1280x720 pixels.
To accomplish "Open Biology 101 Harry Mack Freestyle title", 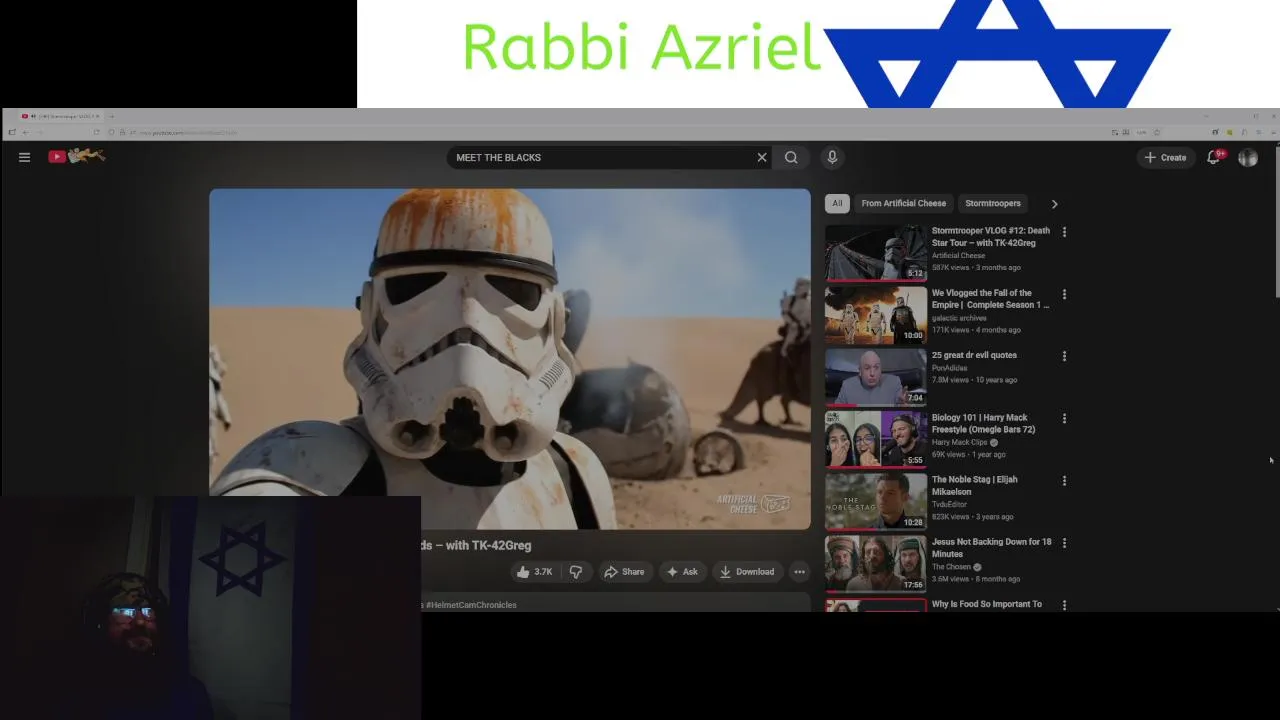I will tap(984, 424).
